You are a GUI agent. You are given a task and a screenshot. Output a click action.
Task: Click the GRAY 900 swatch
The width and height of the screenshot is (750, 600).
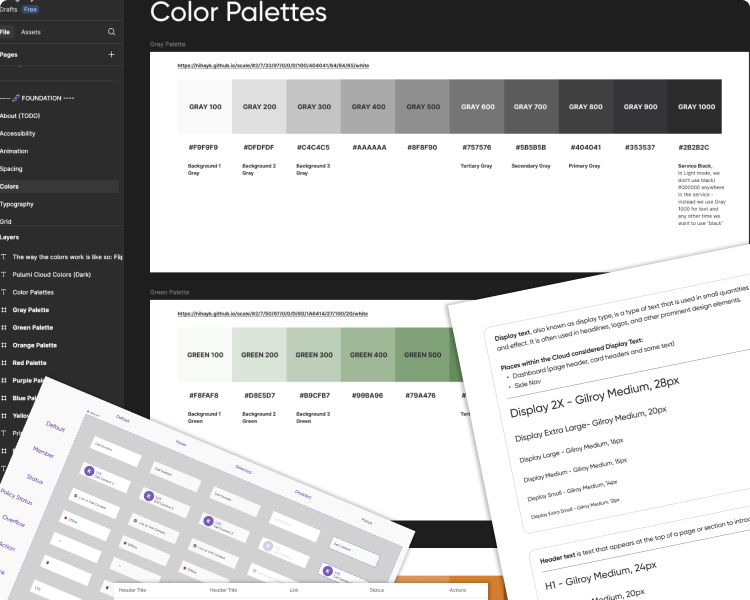click(x=641, y=107)
